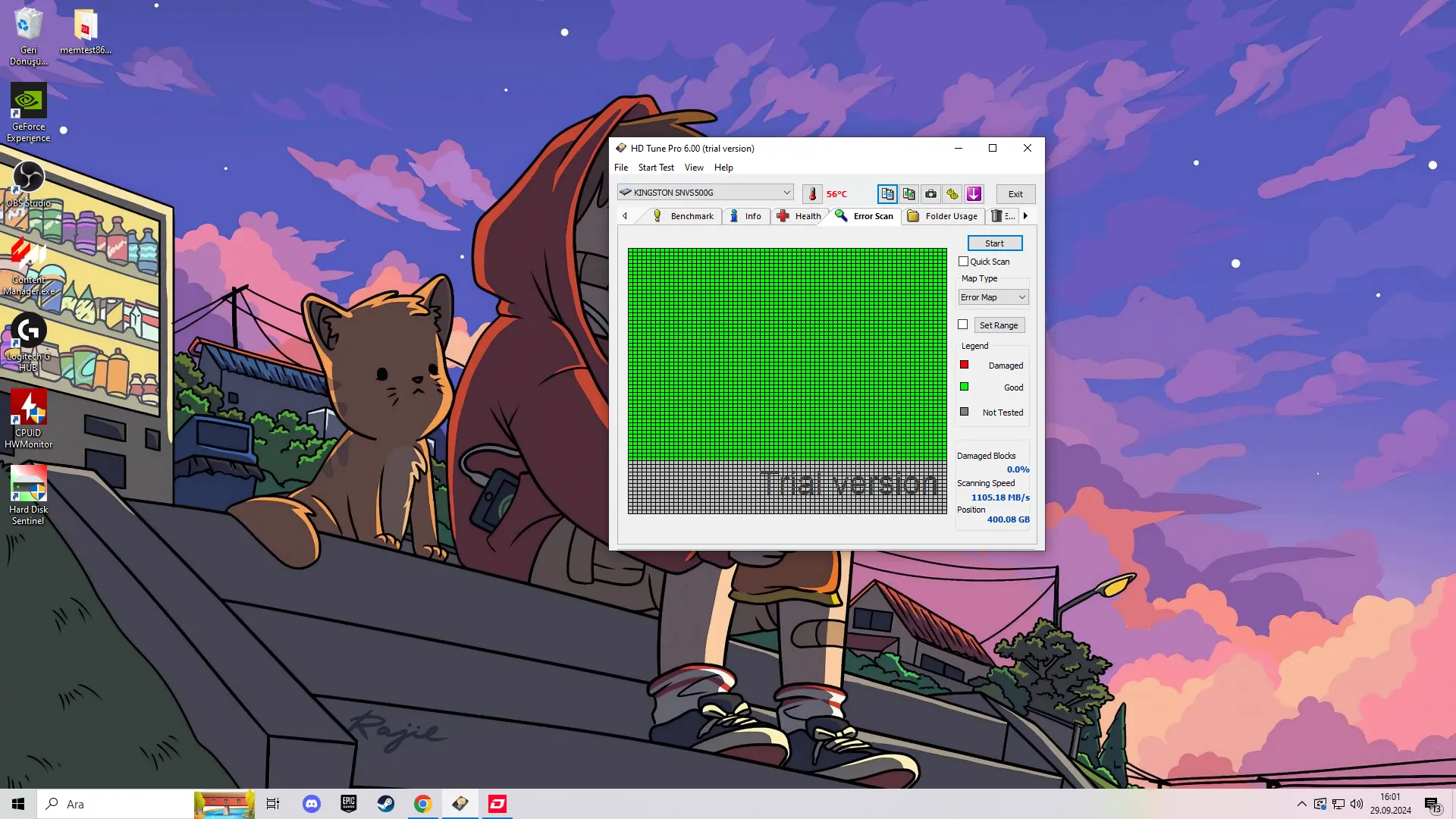Open the Help menu

(723, 168)
